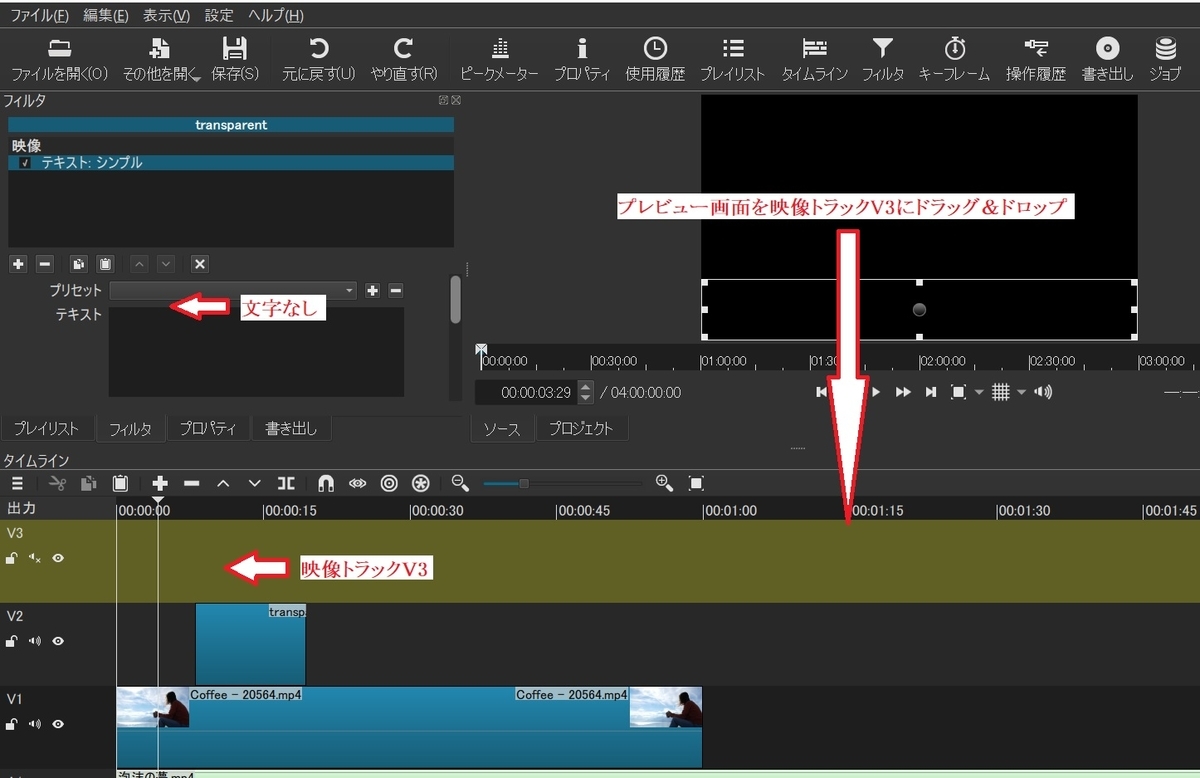Paste filters using the clipboard icon
1200x778 pixels.
pos(104,264)
